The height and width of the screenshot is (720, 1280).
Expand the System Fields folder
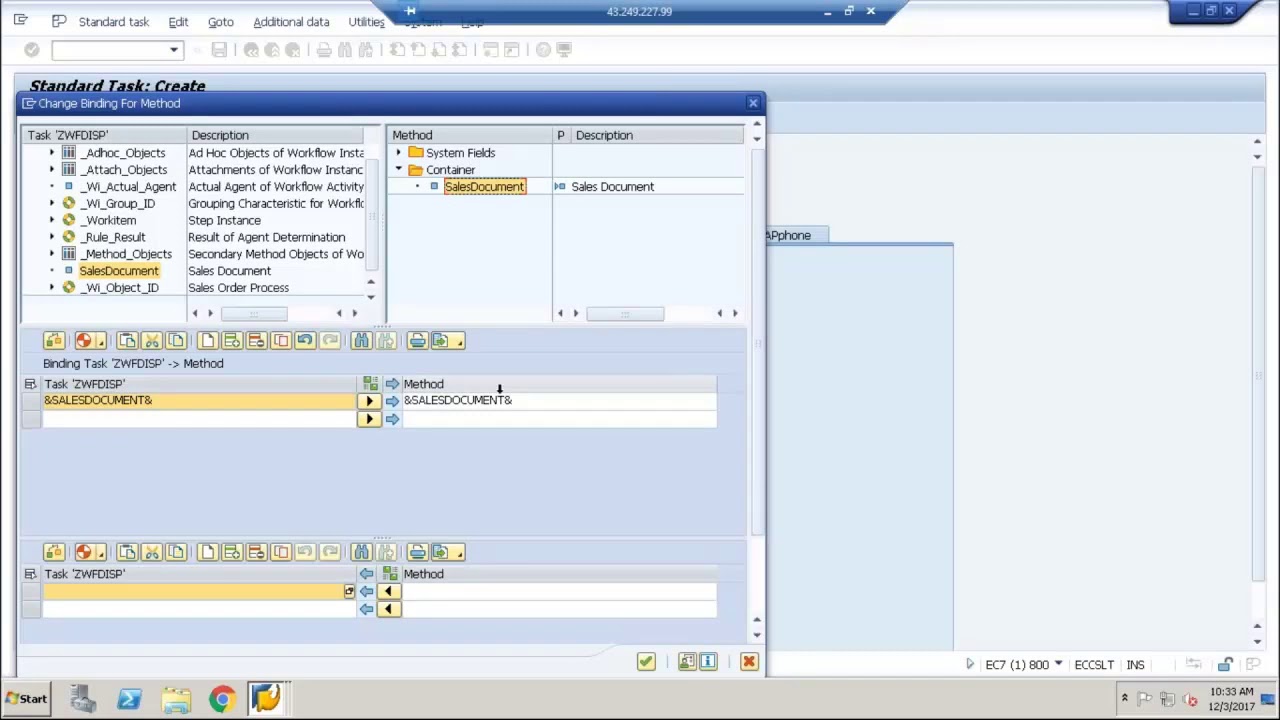tap(399, 153)
